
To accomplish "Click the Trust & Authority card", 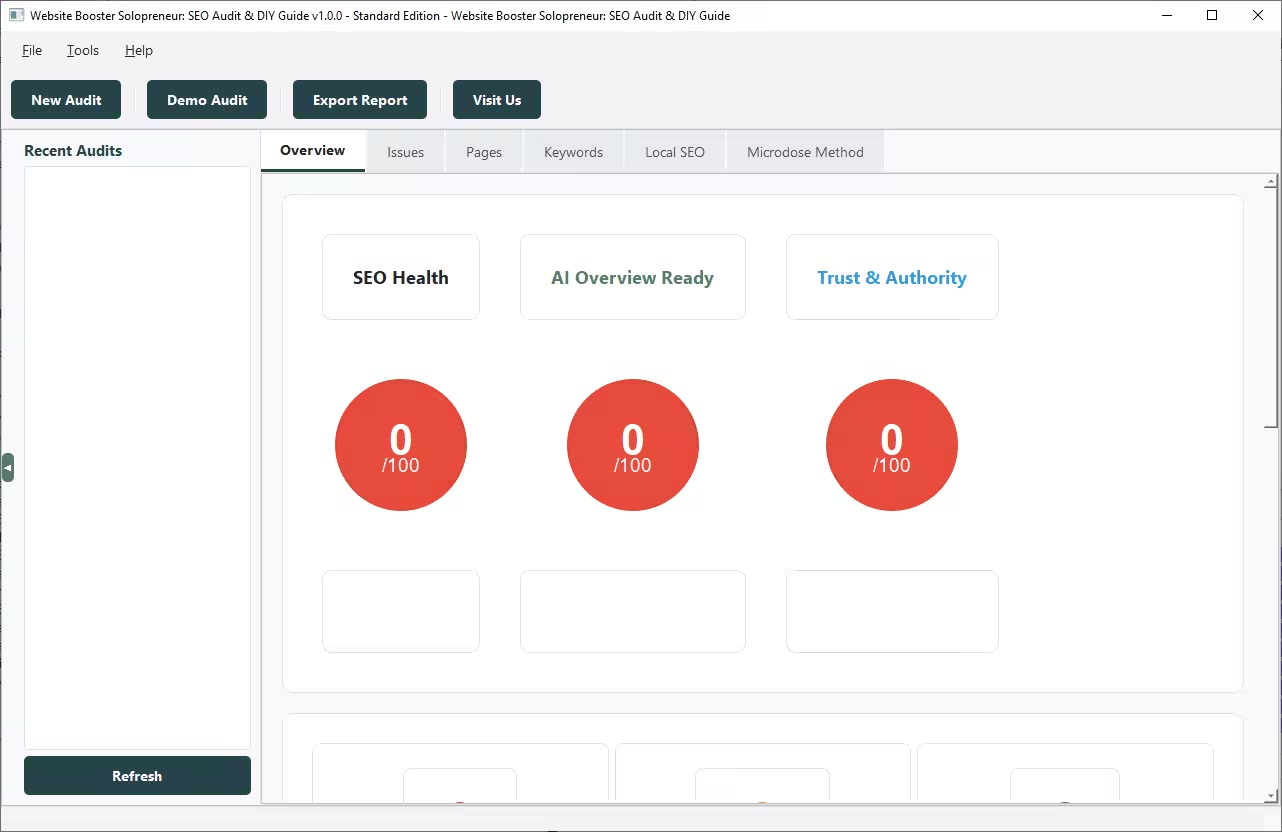I will pyautogui.click(x=891, y=278).
